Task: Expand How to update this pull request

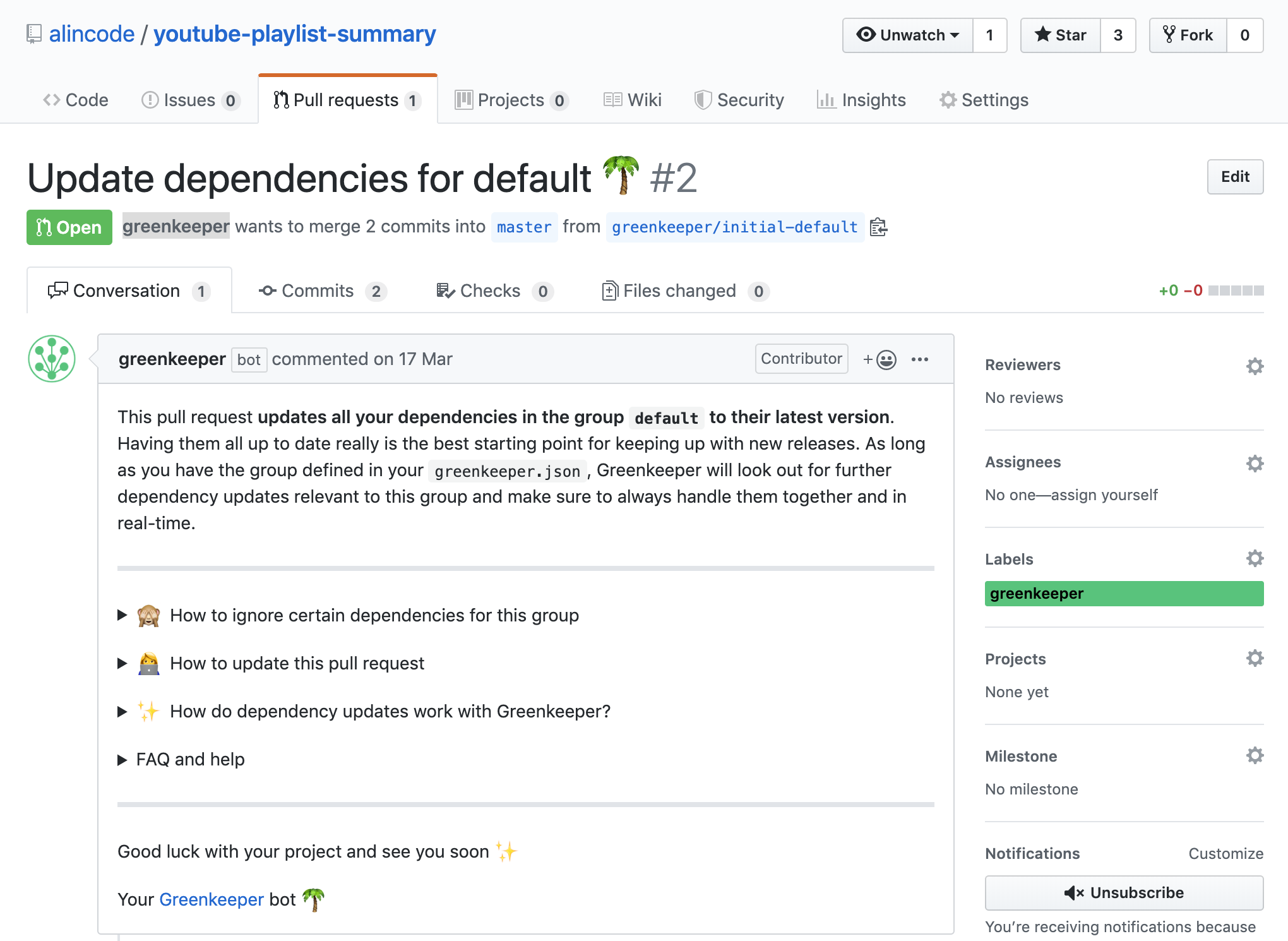Action: (297, 663)
